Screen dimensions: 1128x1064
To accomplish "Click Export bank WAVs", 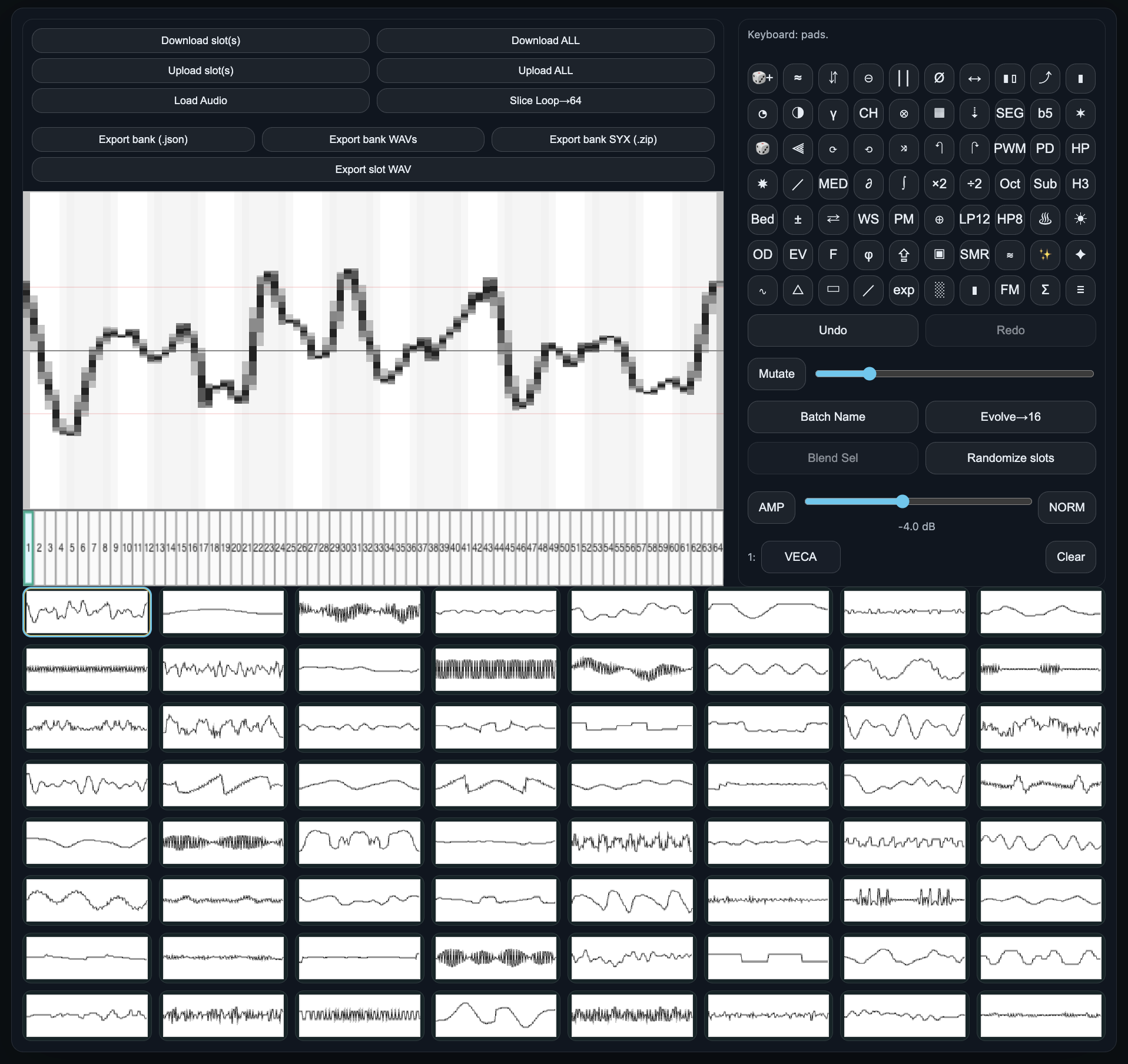I will (x=373, y=139).
